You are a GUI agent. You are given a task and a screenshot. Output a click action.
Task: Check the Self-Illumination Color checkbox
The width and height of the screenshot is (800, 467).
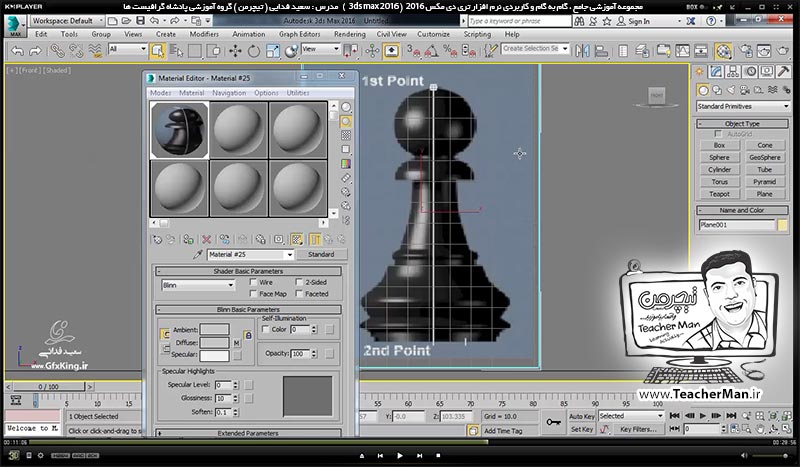(x=265, y=329)
